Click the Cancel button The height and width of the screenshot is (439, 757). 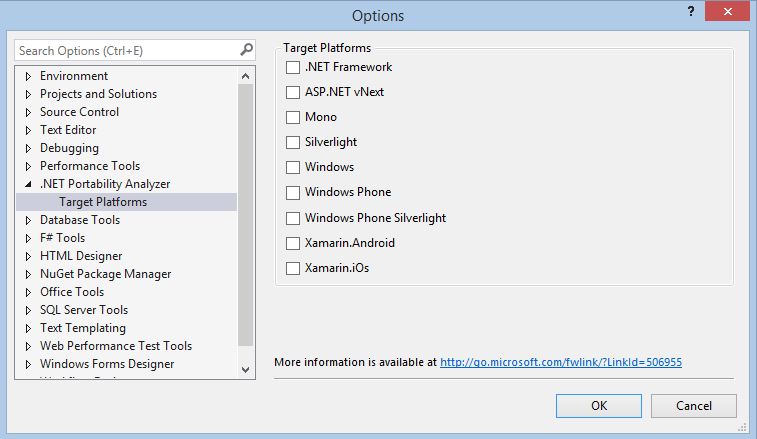694,406
